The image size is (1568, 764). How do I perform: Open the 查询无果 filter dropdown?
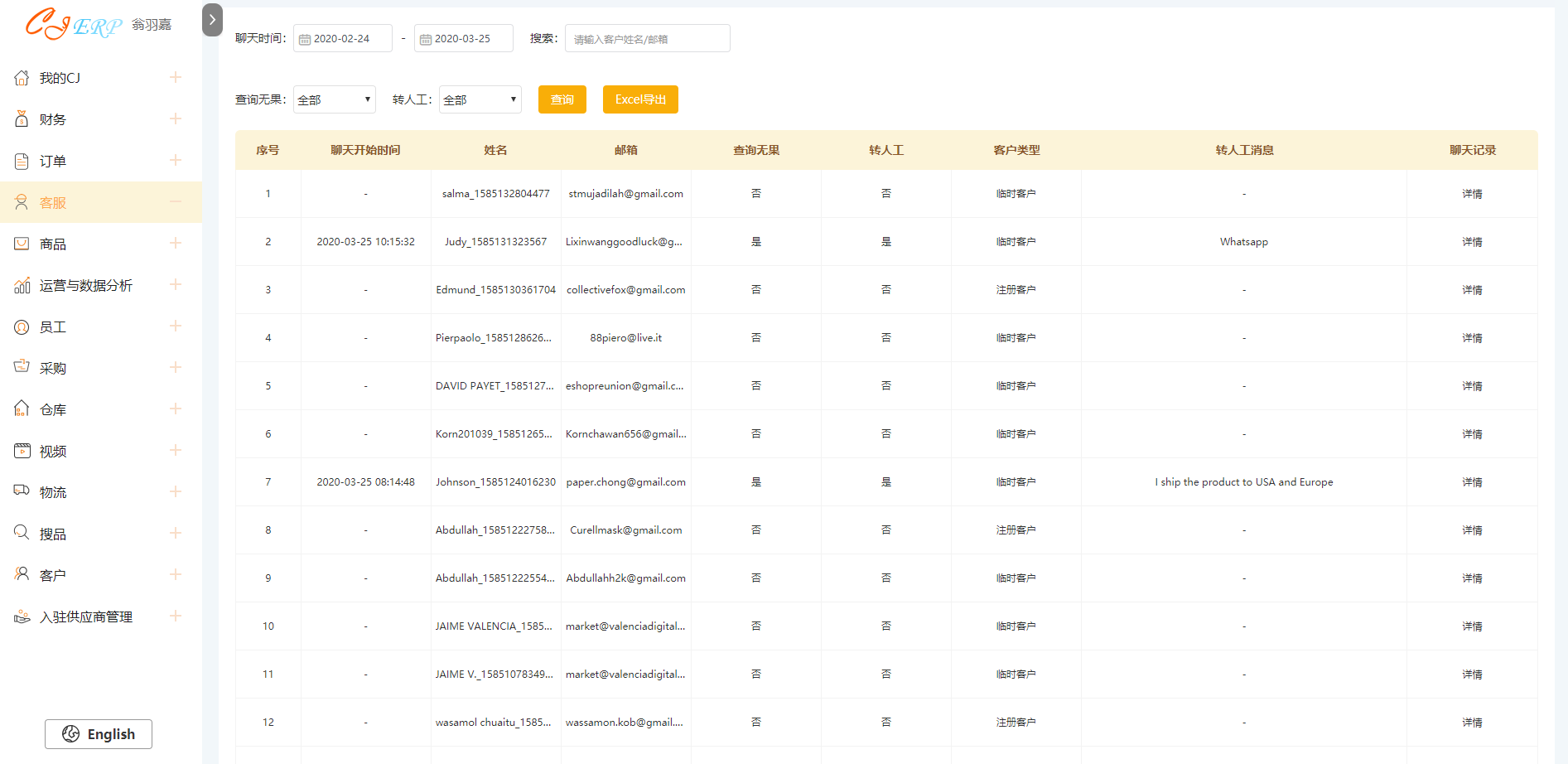334,99
